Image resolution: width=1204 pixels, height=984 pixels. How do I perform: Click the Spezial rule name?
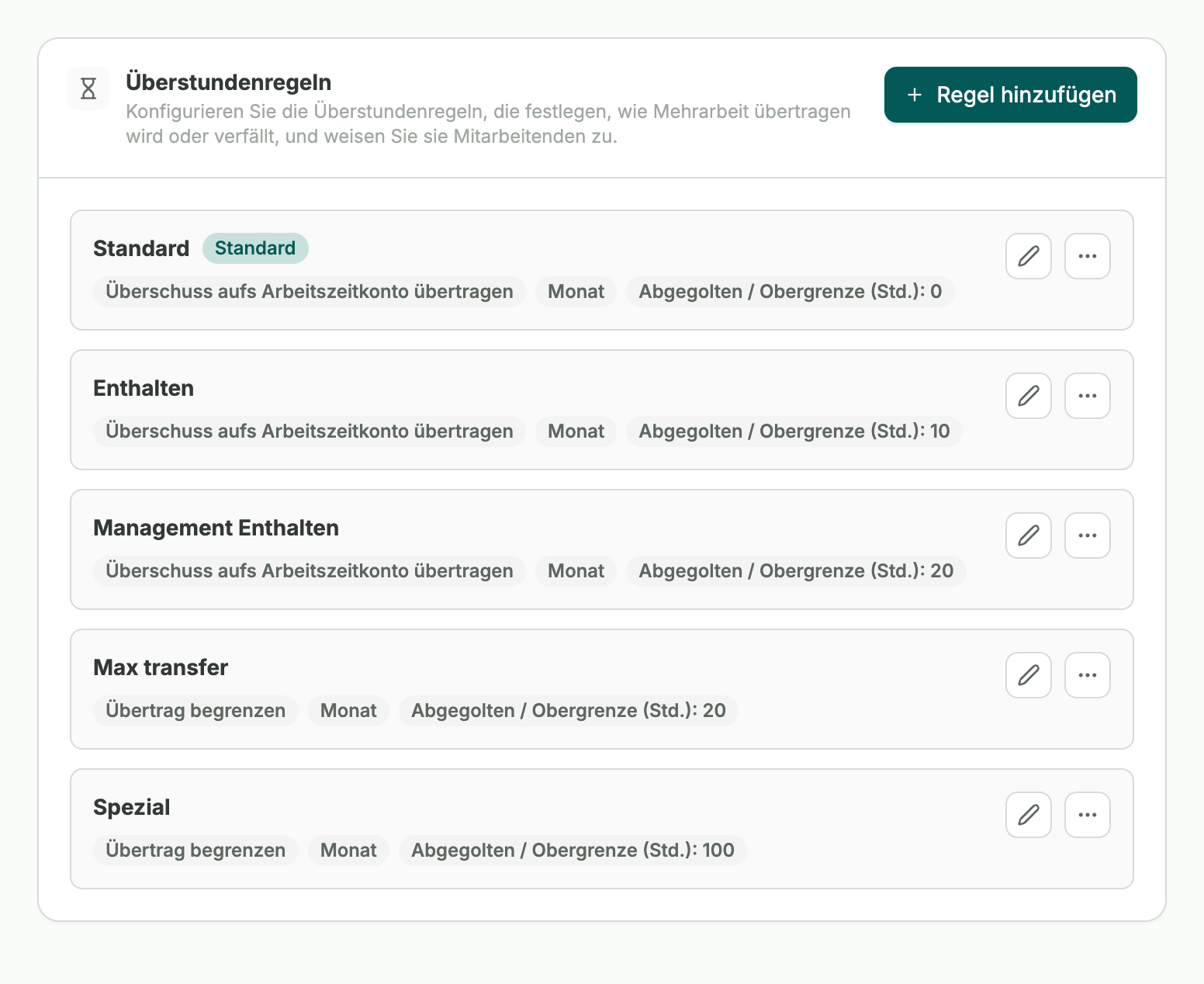click(x=132, y=807)
